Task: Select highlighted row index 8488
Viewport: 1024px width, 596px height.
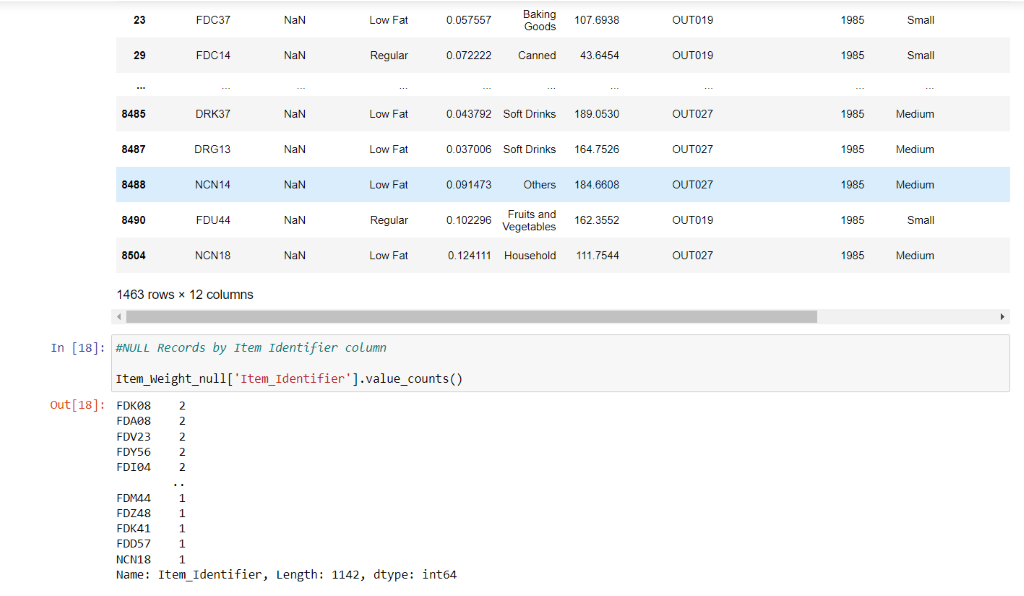Action: pos(133,185)
